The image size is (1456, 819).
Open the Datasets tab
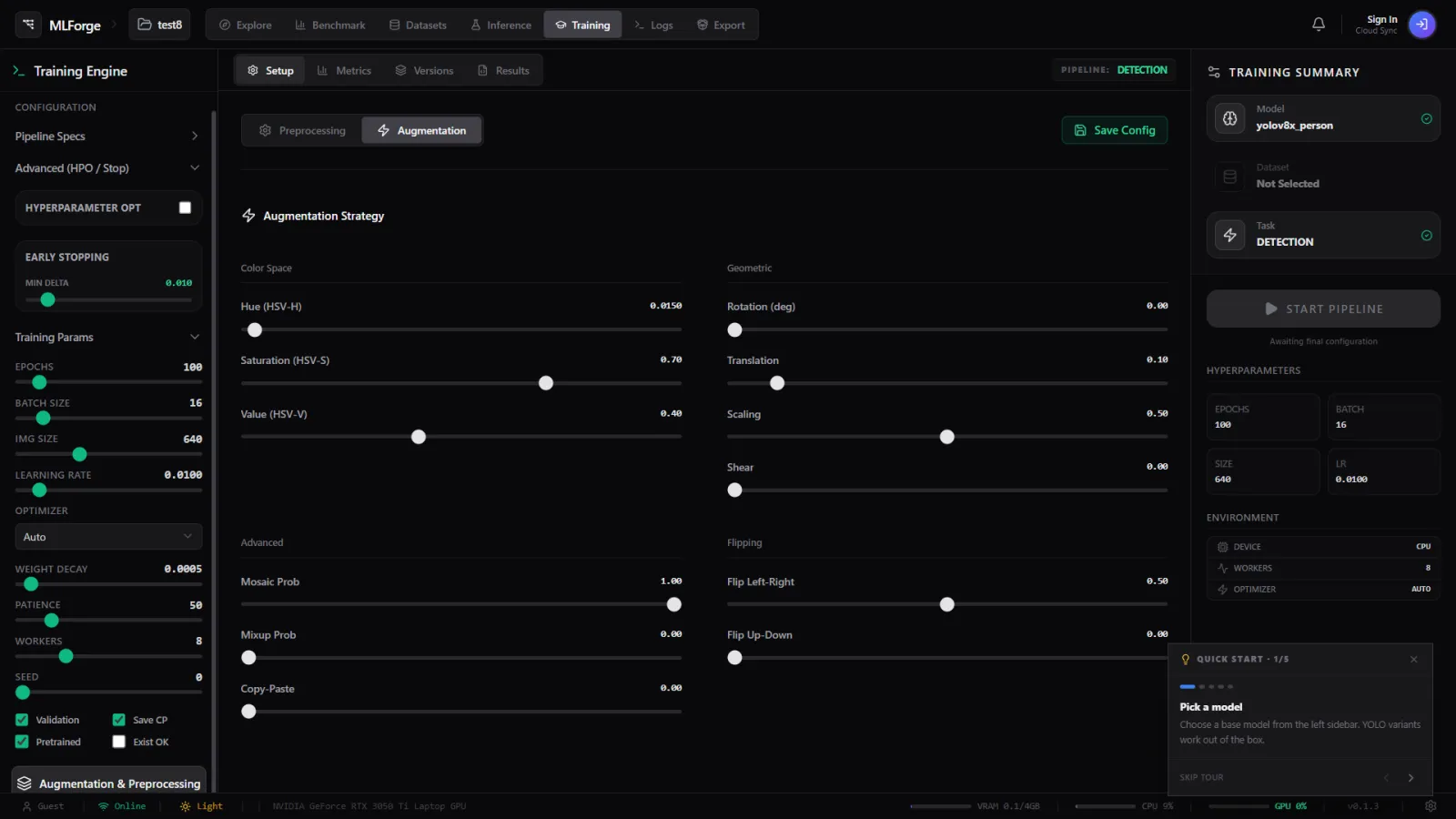418,25
